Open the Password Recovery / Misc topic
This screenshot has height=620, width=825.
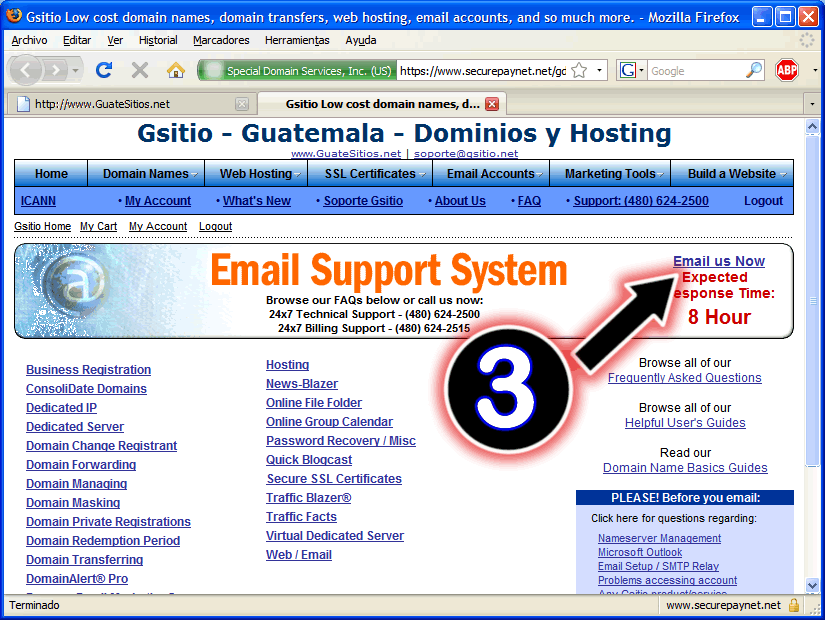[x=341, y=441]
